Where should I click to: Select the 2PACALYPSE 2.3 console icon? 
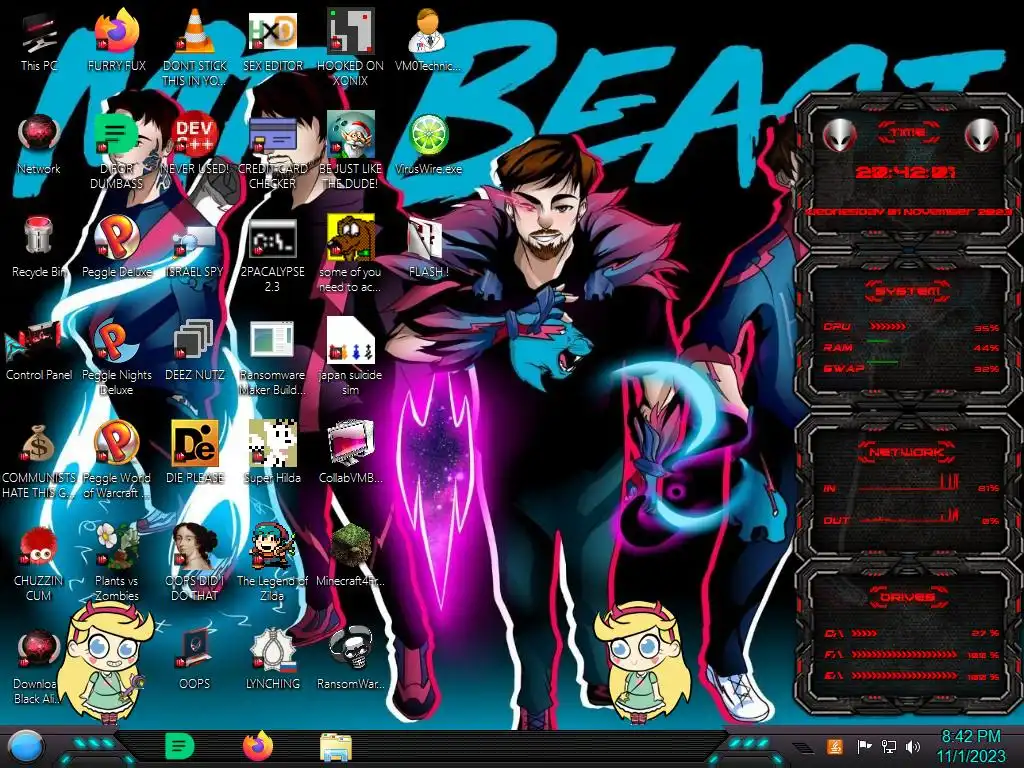pos(272,255)
